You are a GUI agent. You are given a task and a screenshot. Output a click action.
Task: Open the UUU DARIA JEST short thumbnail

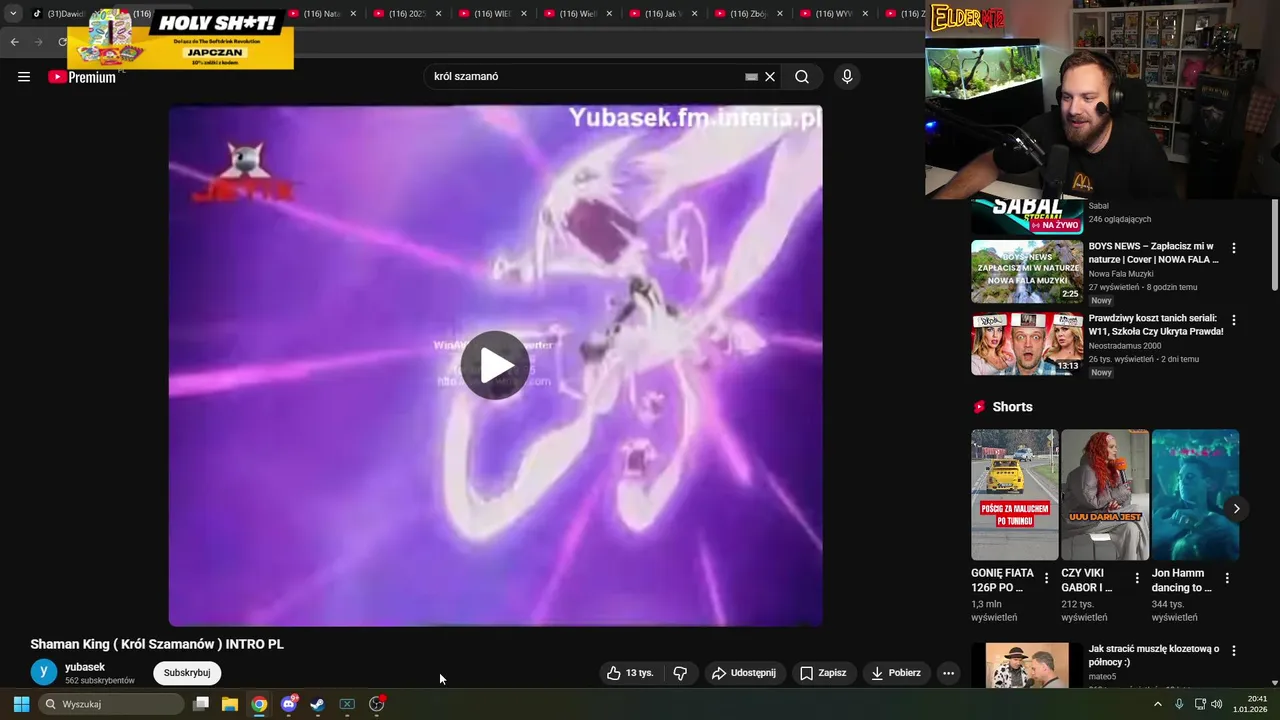click(x=1105, y=495)
